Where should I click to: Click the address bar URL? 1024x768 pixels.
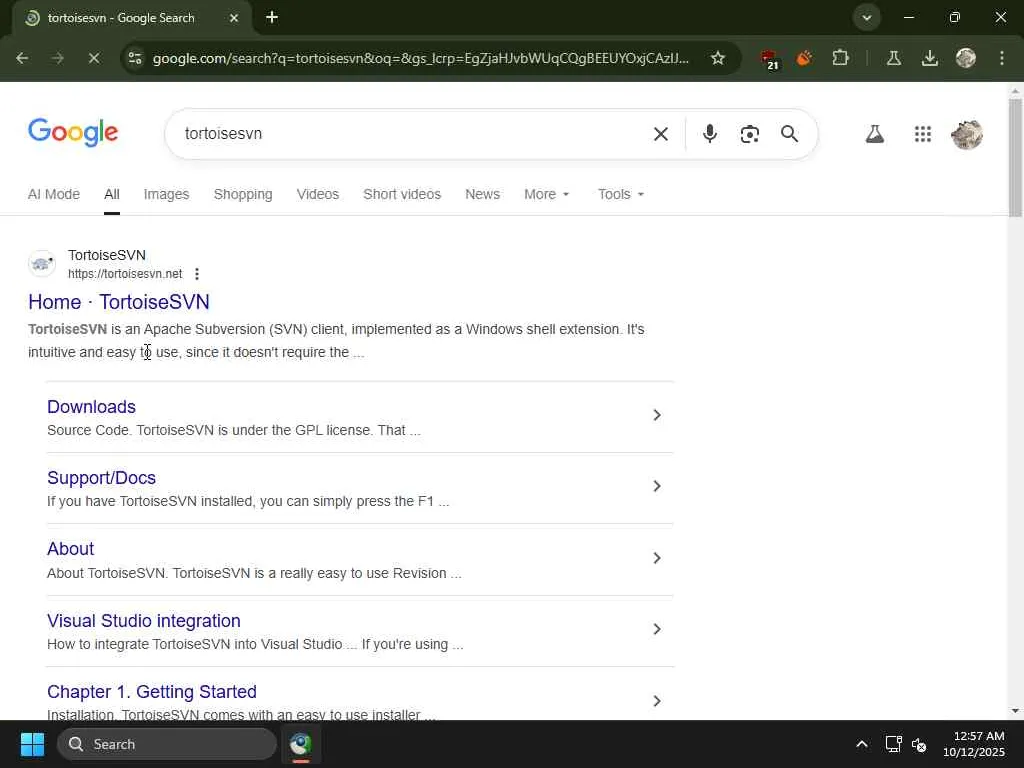point(421,59)
